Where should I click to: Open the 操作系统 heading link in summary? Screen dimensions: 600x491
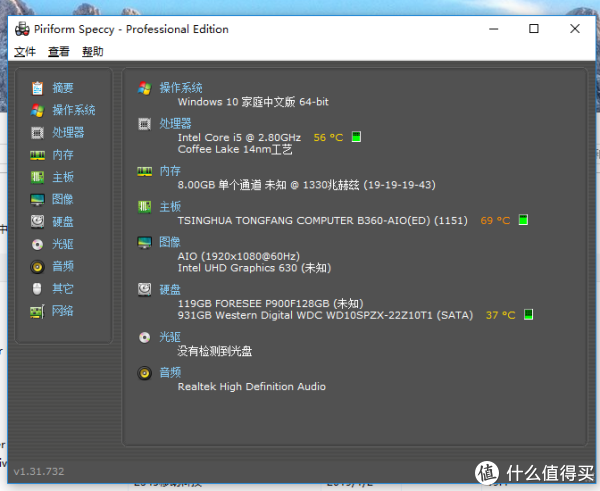(x=181, y=88)
